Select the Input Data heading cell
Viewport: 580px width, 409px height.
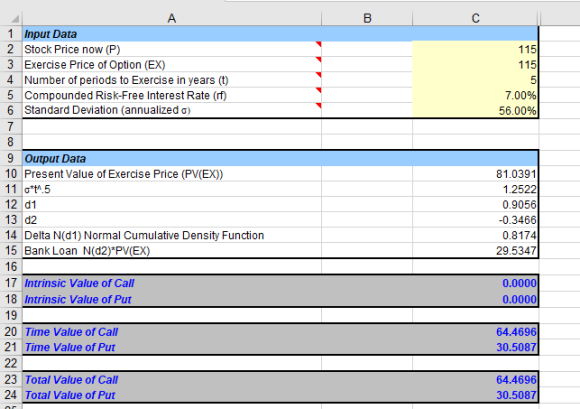tap(172, 34)
